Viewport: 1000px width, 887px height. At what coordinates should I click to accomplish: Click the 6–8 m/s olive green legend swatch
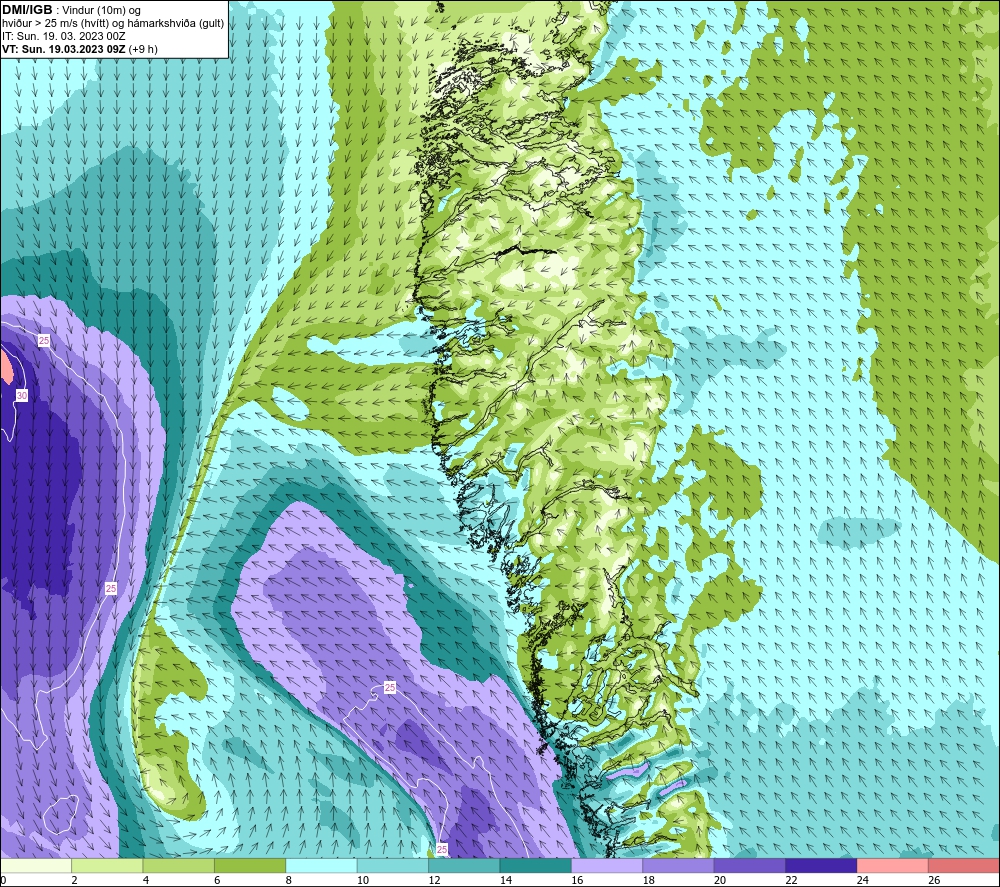(250, 865)
